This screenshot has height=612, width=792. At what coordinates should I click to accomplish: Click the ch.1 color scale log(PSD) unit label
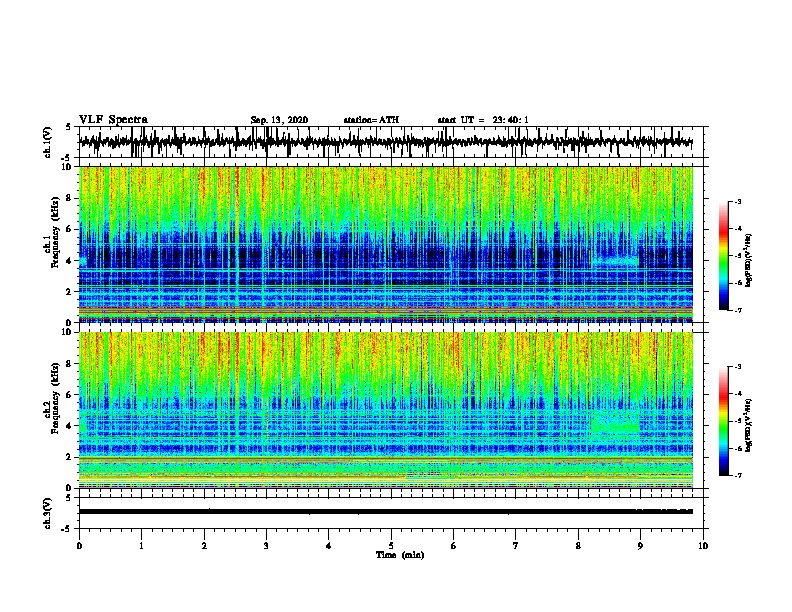749,260
